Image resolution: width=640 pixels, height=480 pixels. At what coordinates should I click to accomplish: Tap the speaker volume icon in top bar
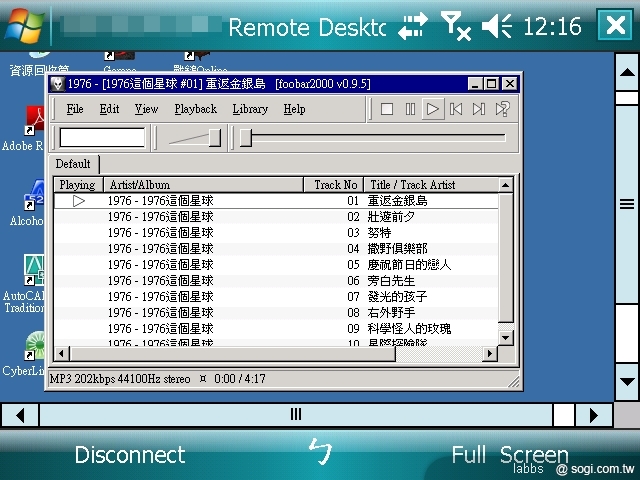[496, 26]
